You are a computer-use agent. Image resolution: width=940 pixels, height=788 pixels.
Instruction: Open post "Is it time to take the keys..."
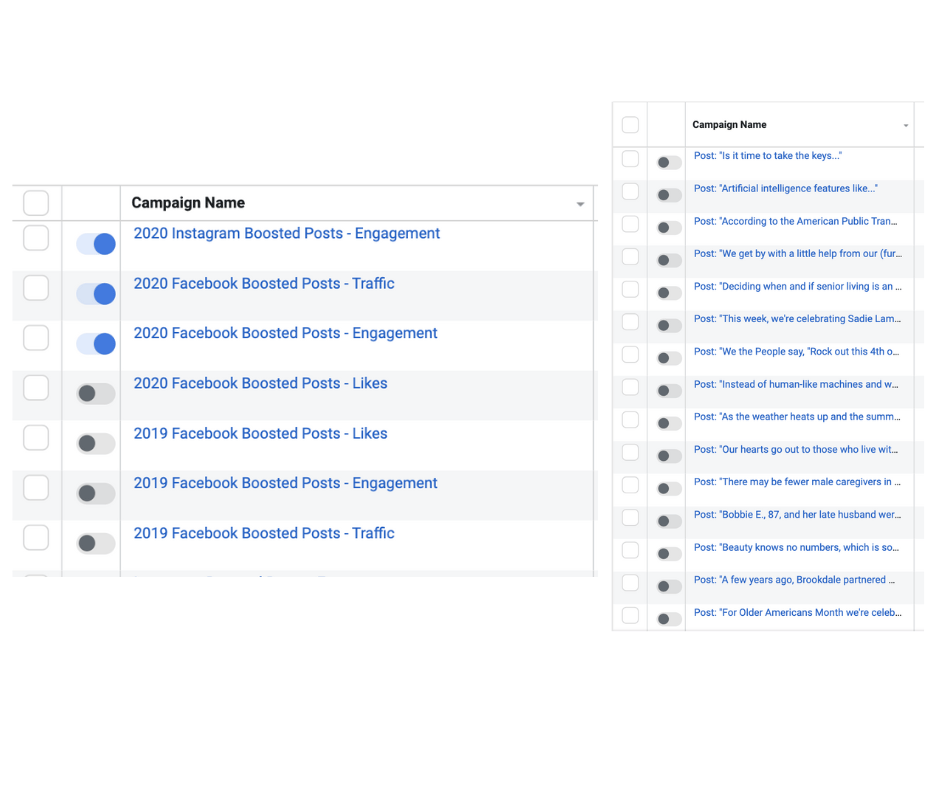767,156
